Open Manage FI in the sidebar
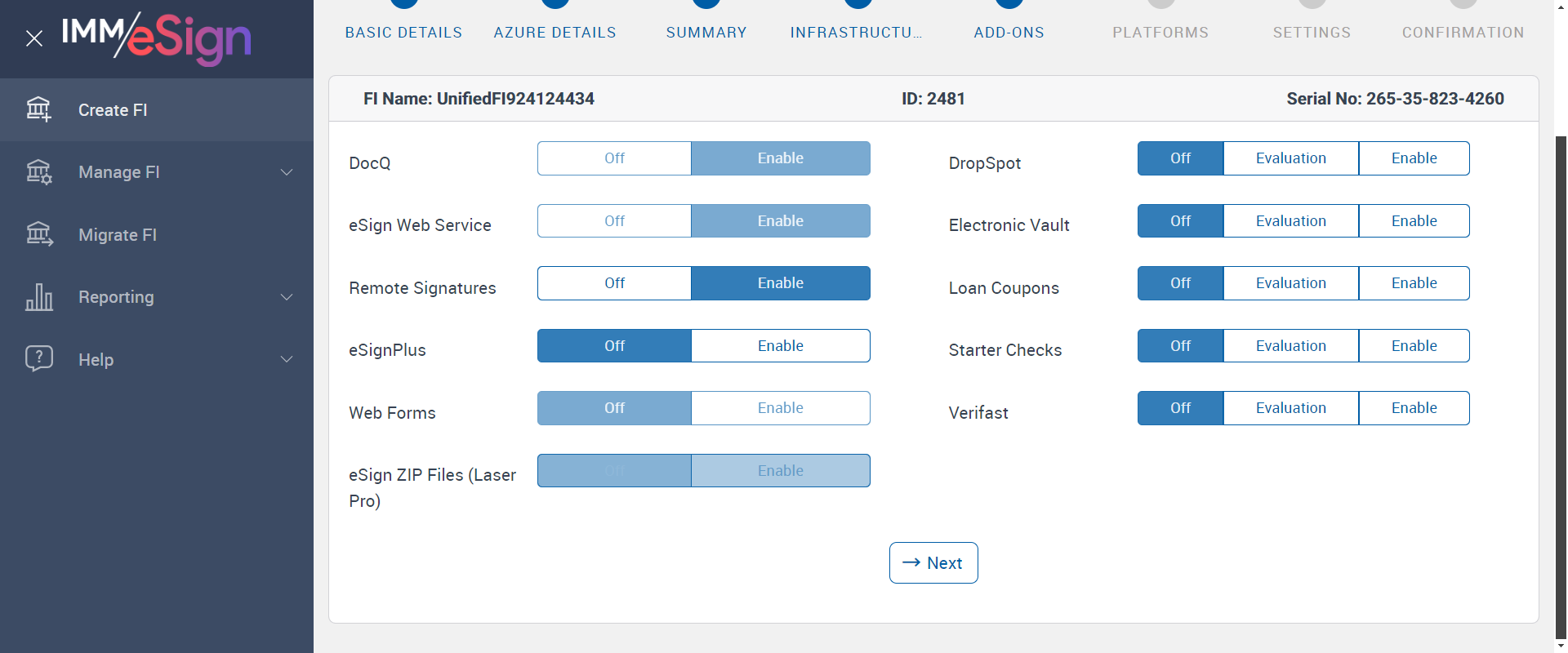The height and width of the screenshot is (653, 1568). [157, 172]
